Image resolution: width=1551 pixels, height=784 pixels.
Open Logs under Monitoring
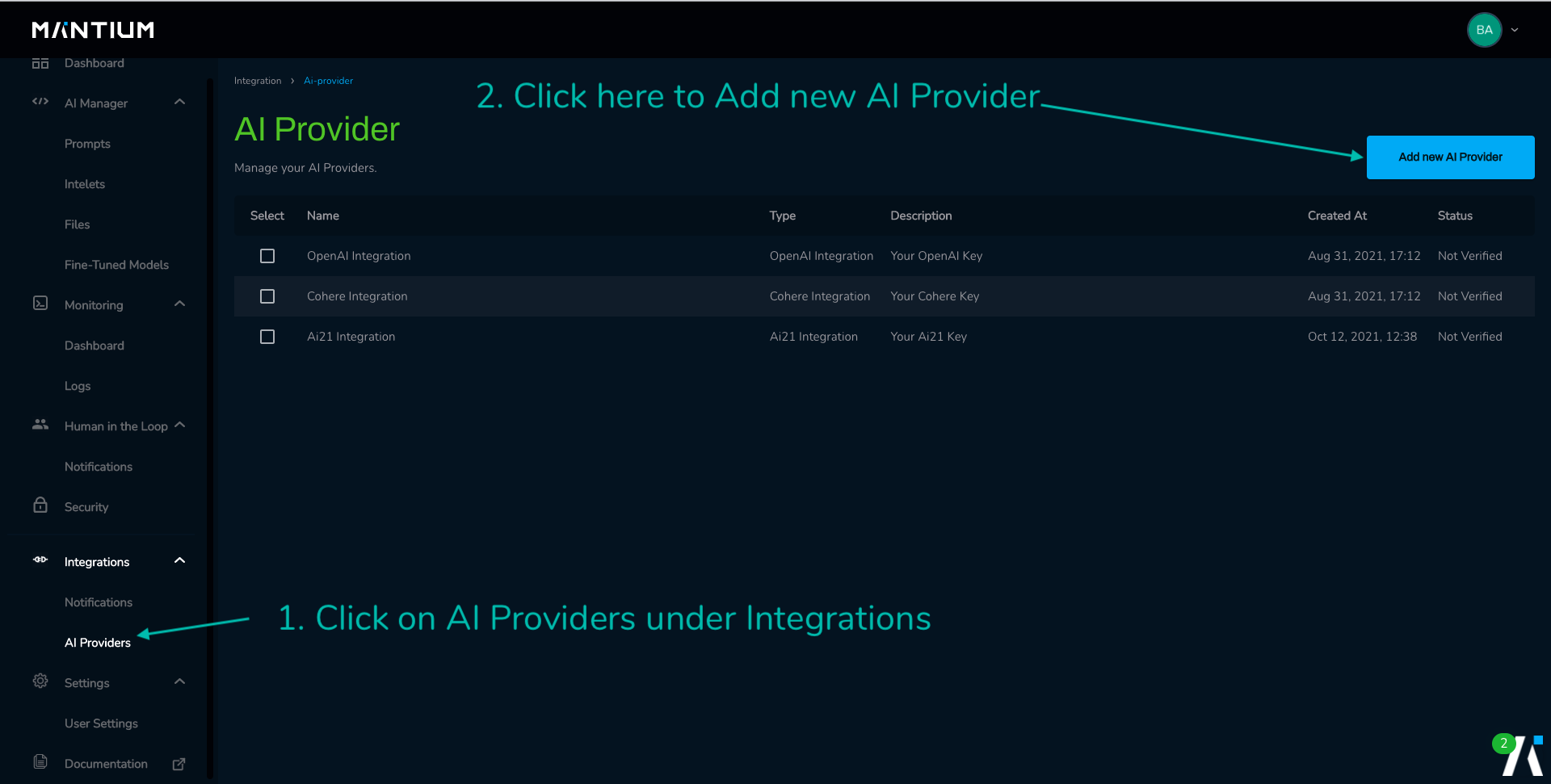pos(78,386)
